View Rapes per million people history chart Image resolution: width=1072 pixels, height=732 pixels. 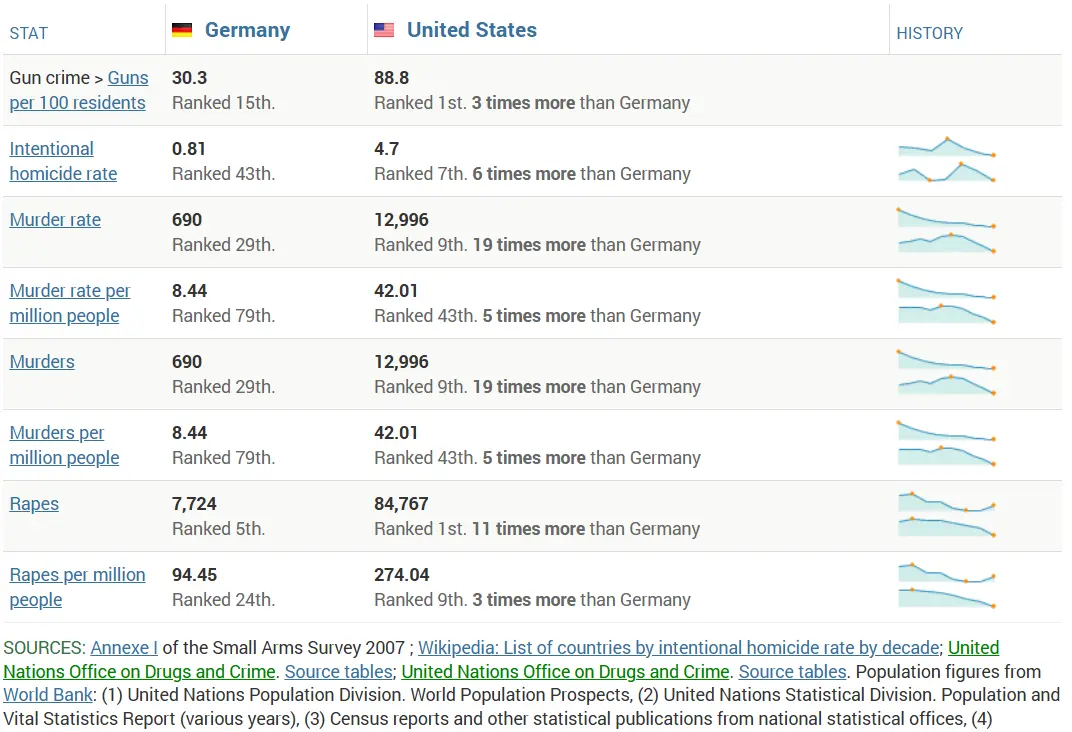[x=946, y=586]
